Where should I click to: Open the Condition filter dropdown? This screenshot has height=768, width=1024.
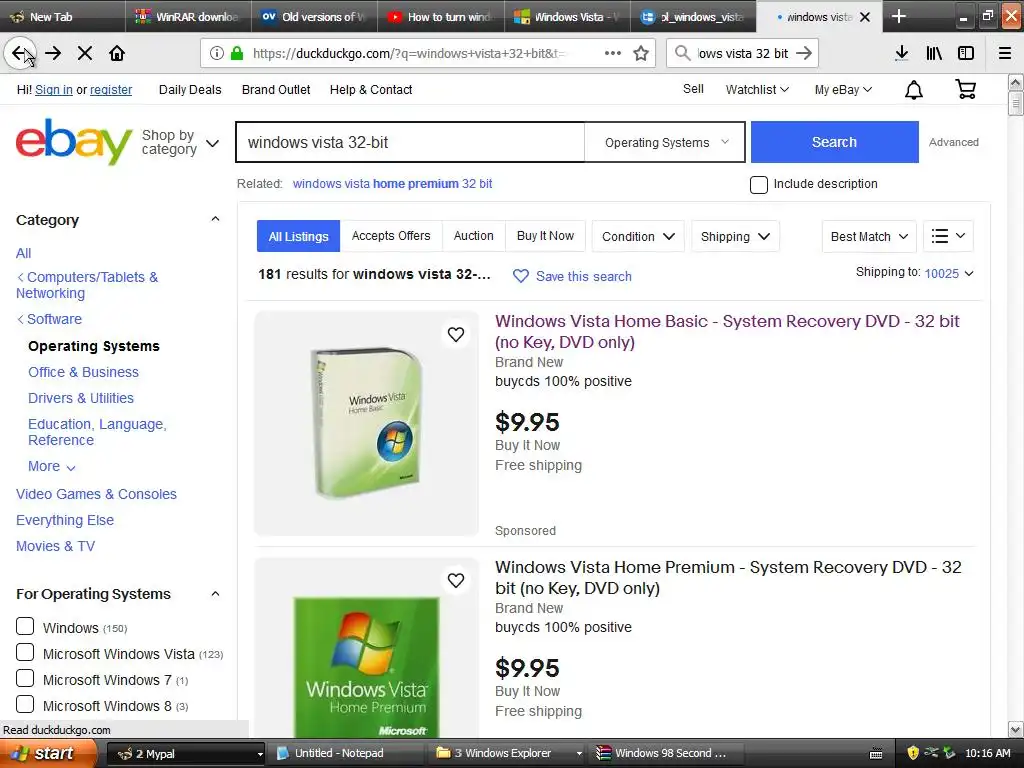(638, 236)
